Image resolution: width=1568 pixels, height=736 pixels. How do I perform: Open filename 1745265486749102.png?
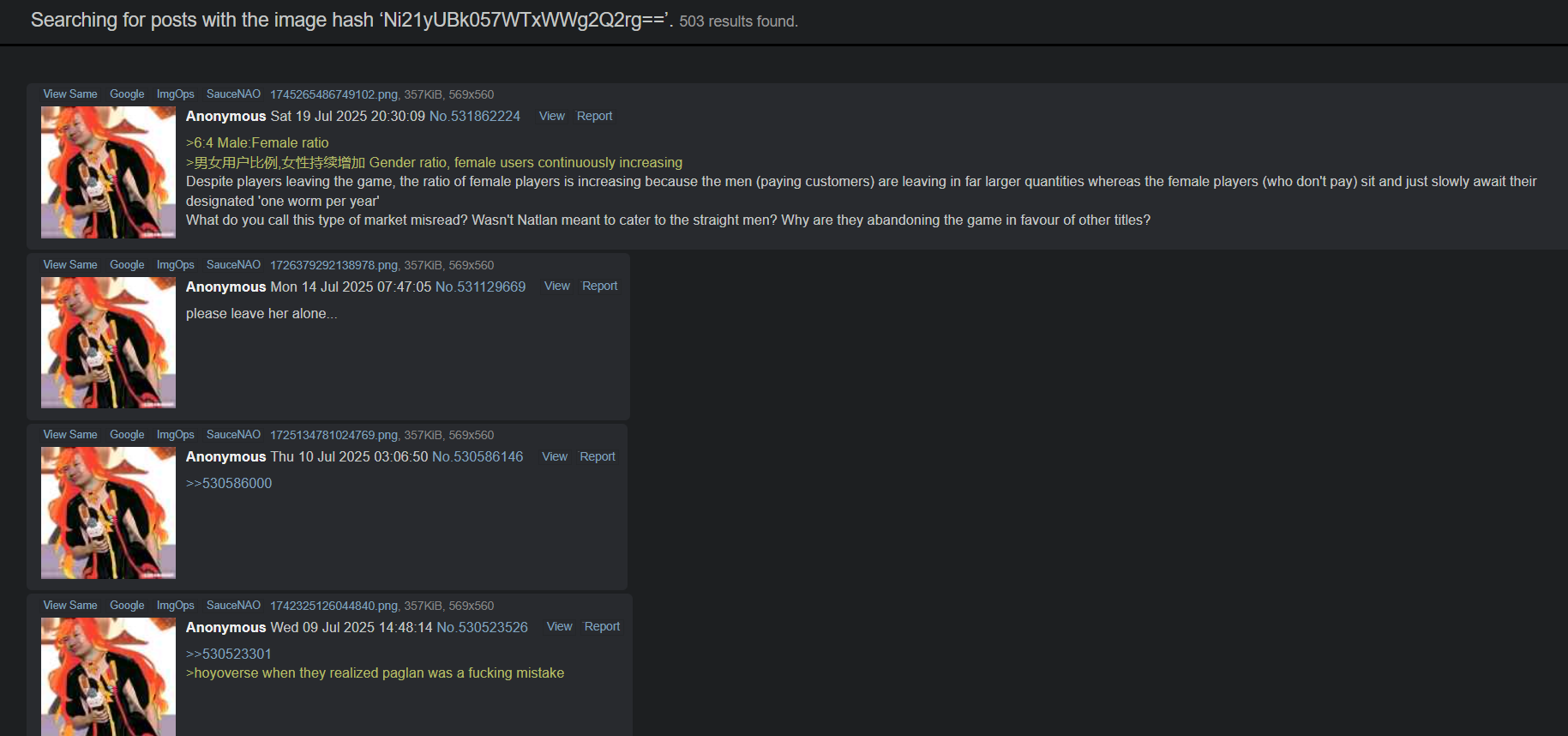click(x=333, y=94)
